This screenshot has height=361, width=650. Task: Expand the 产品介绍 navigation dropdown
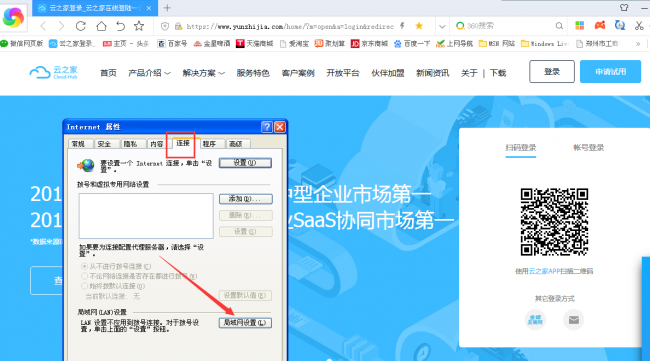coord(149,73)
